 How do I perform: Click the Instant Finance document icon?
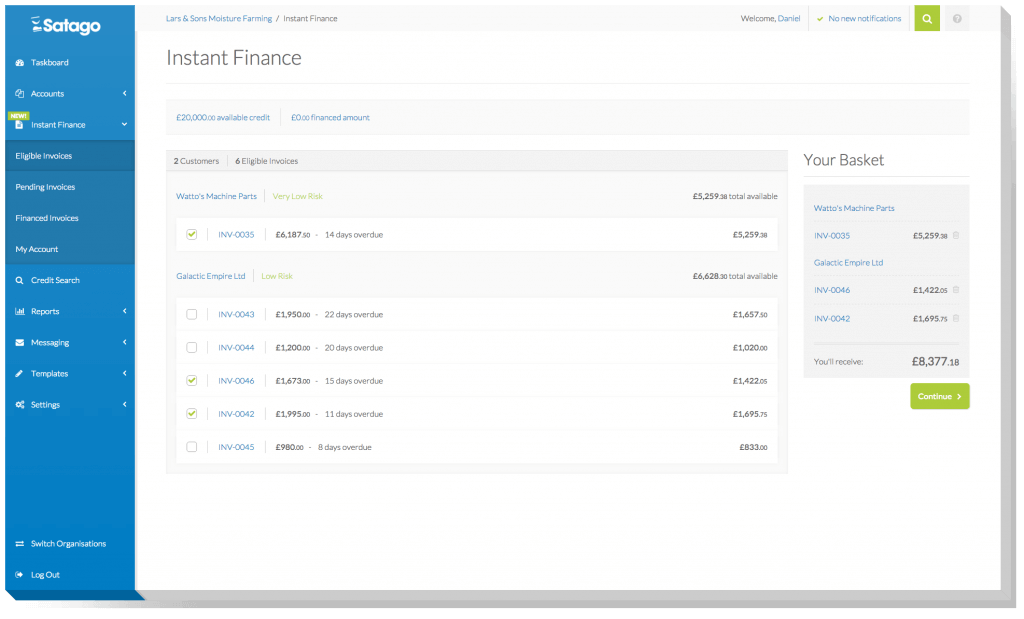pyautogui.click(x=20, y=125)
